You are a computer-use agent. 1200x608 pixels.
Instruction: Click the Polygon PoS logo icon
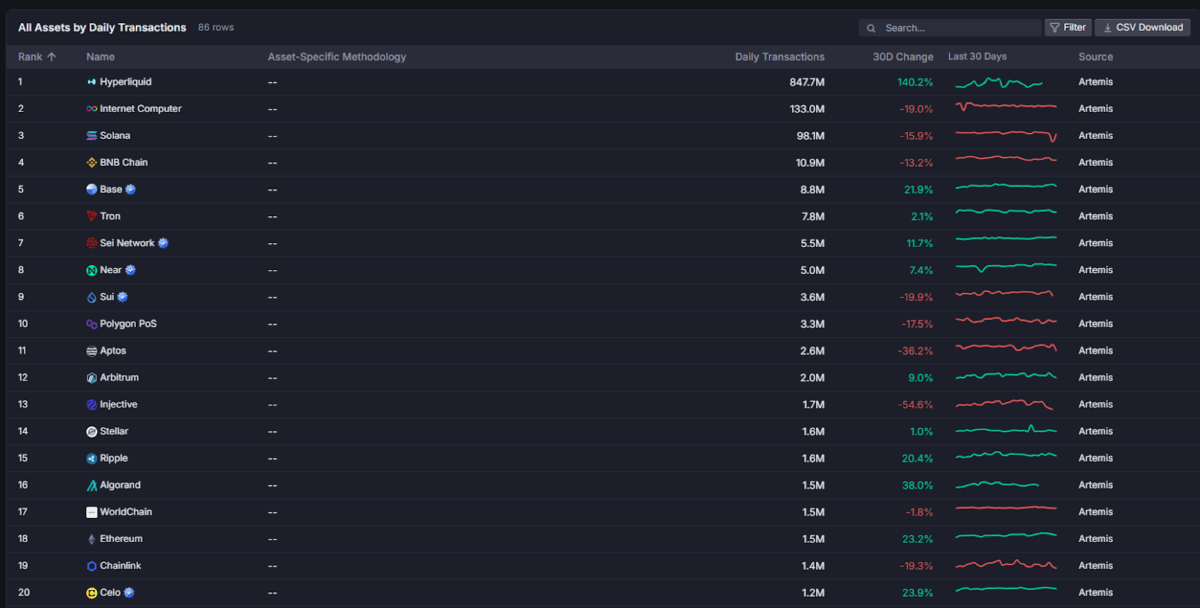click(92, 324)
